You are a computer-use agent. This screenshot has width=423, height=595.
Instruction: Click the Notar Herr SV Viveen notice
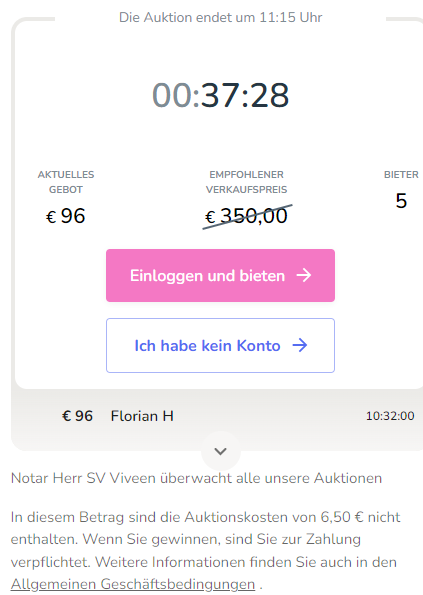[x=196, y=478]
